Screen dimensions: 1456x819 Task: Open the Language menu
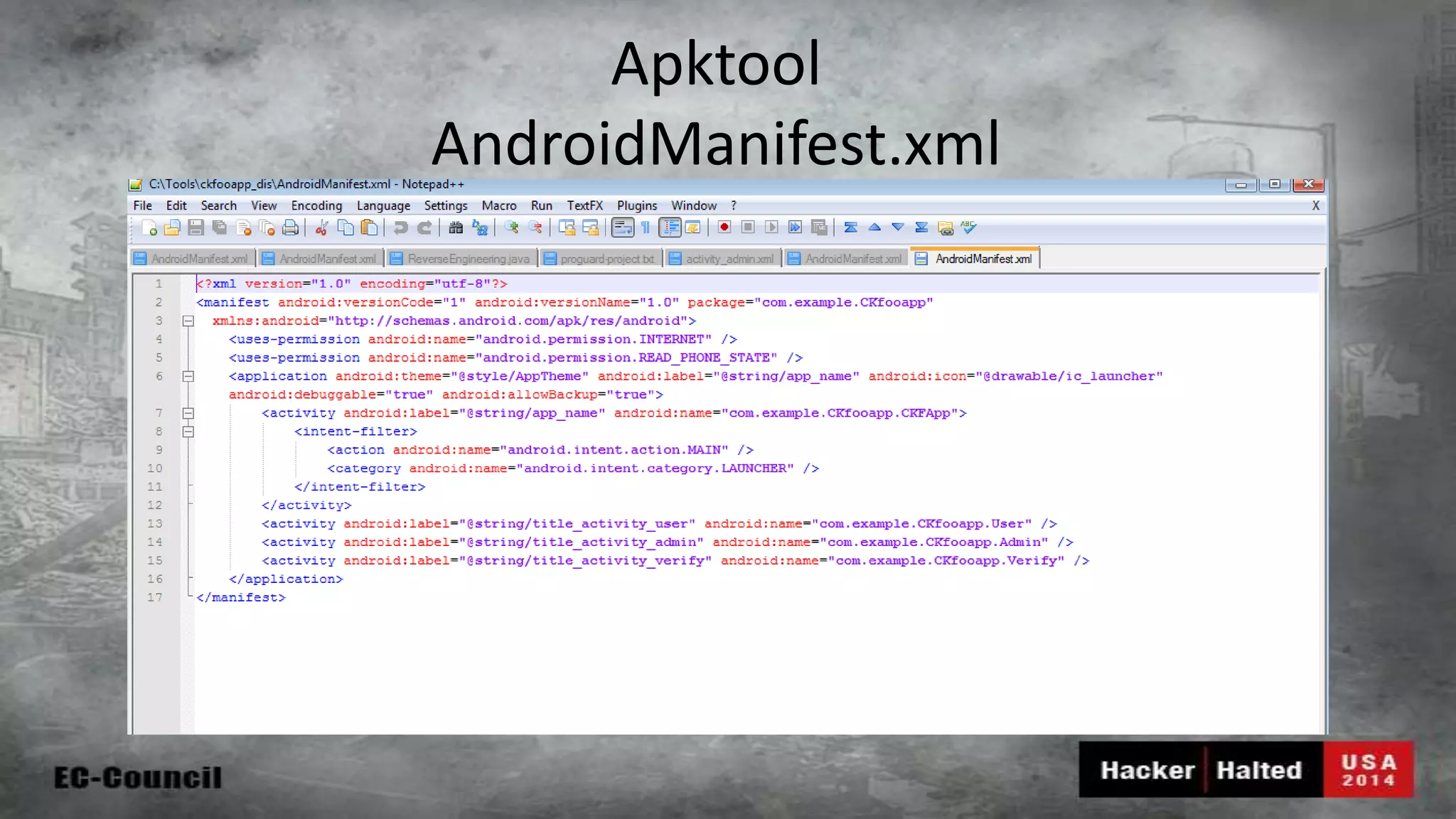[383, 205]
